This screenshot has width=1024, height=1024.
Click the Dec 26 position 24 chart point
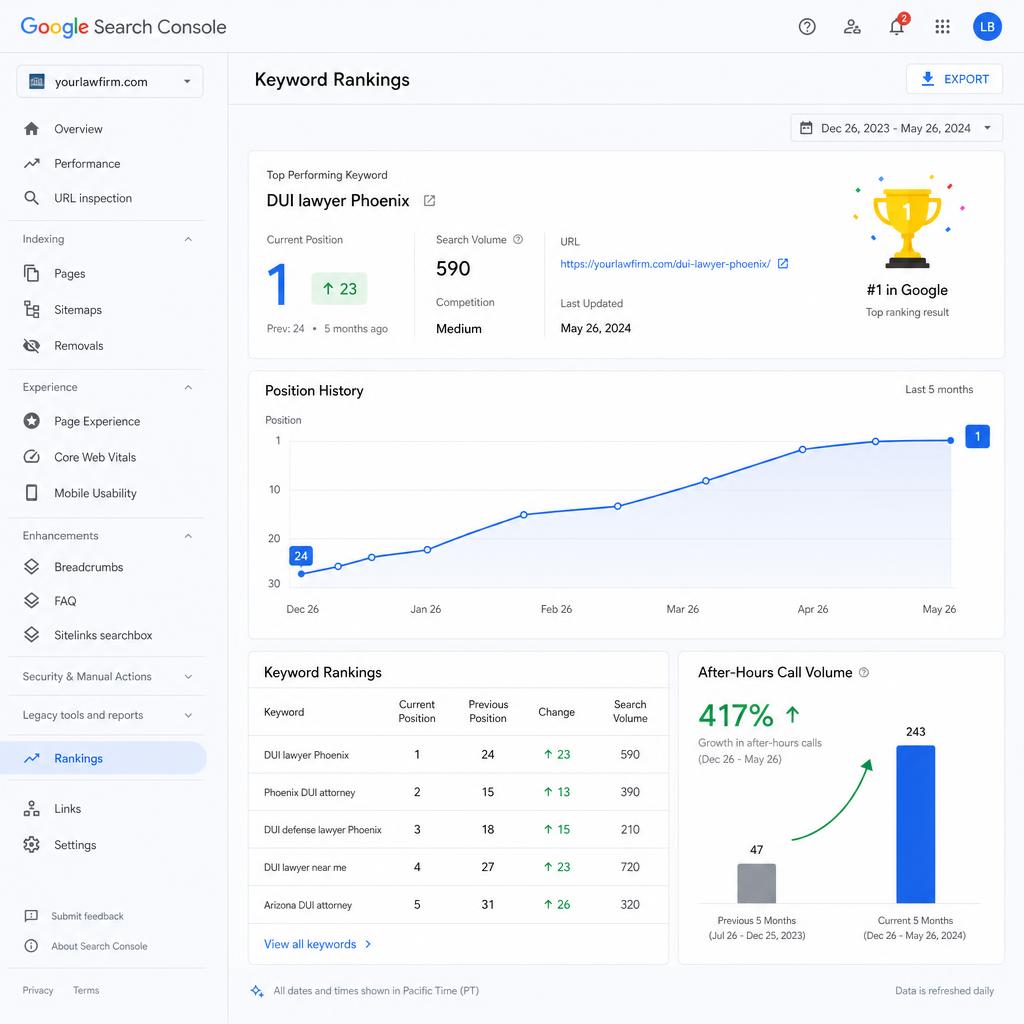tap(301, 573)
